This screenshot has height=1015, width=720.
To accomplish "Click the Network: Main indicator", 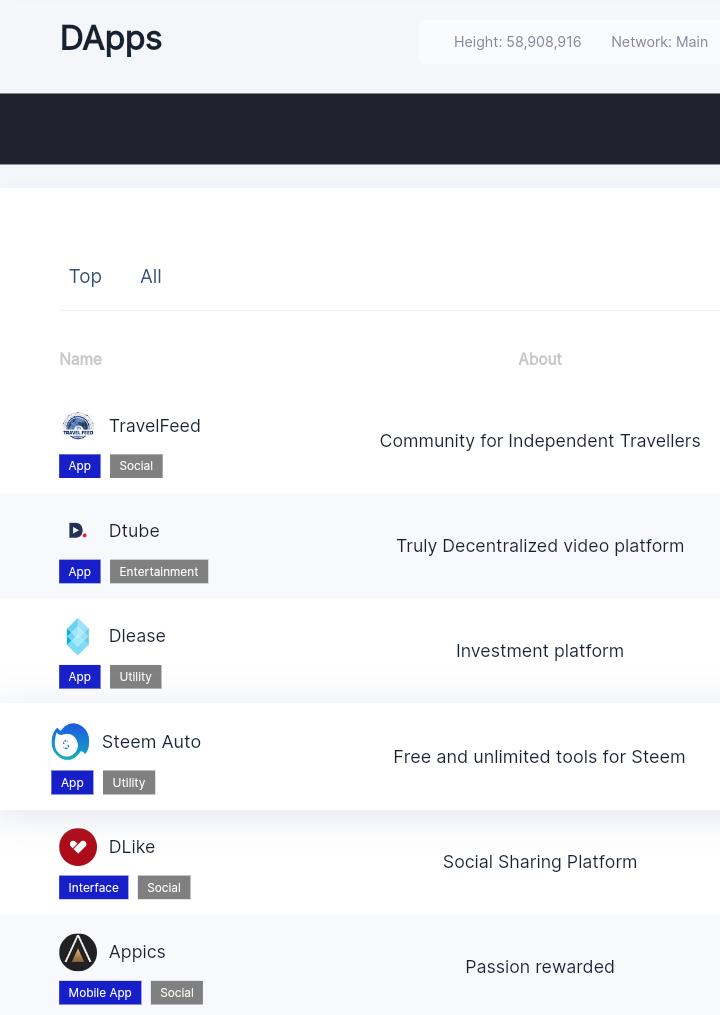I will (659, 42).
